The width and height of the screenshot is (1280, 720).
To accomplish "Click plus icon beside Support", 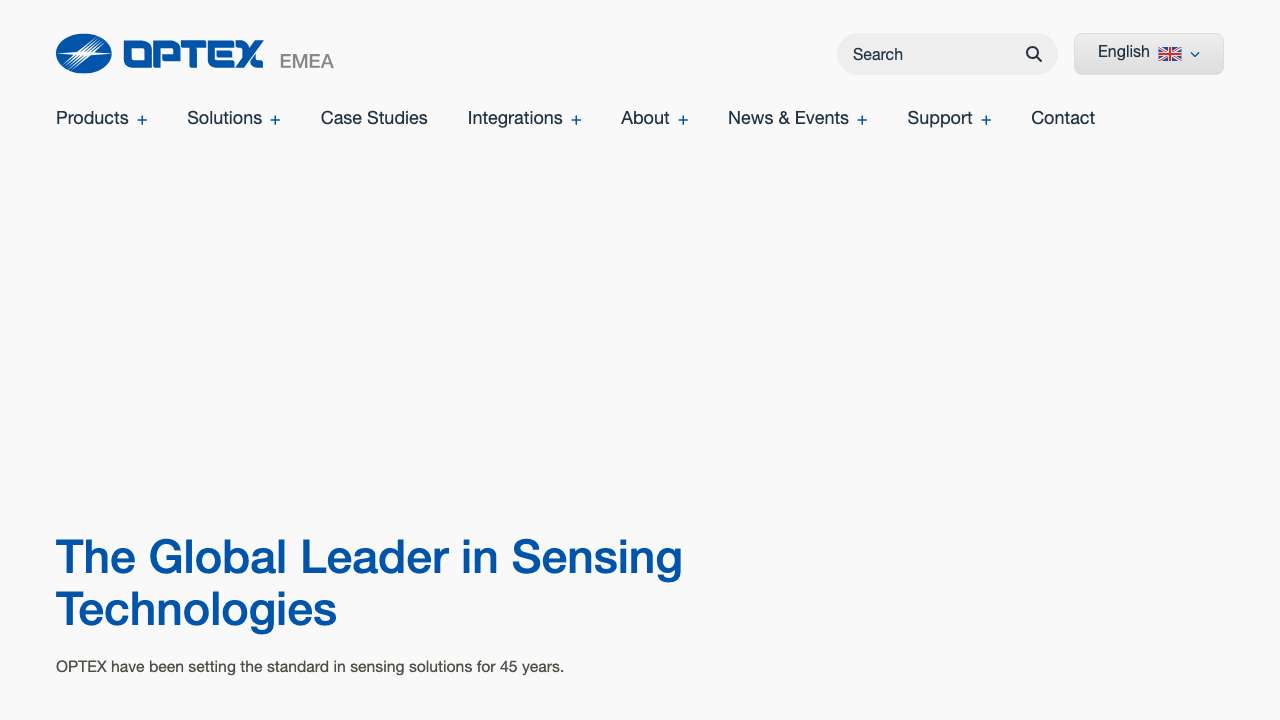I will [x=986, y=120].
